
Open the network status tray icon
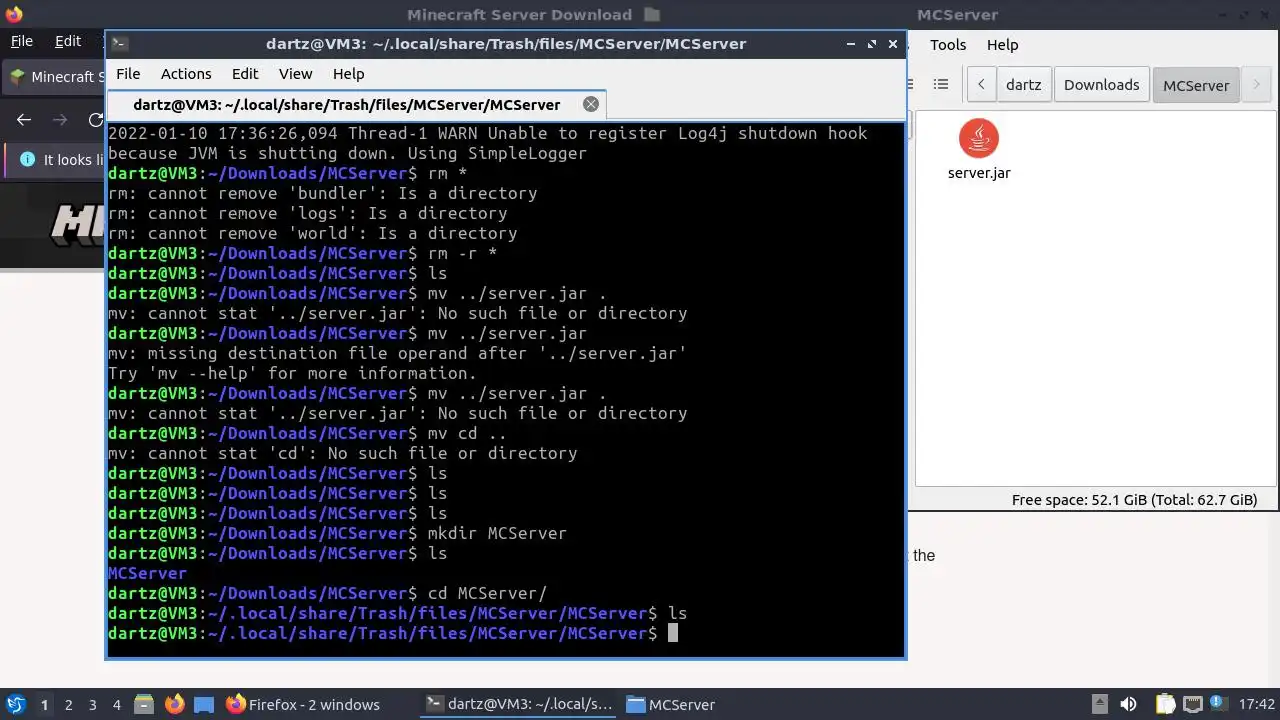pyautogui.click(x=1192, y=704)
